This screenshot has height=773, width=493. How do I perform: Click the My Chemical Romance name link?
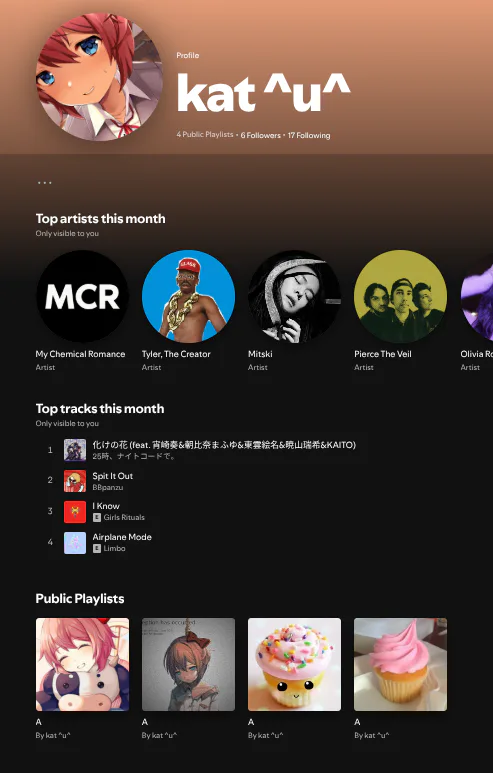(80, 354)
